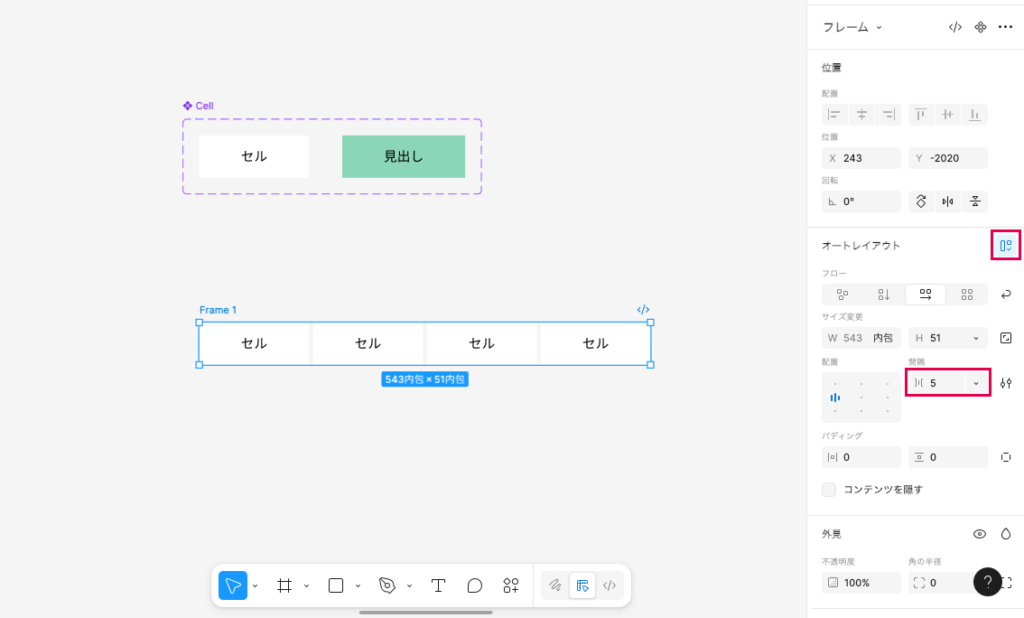Viewport: 1024px width, 618px height.
Task: Open the help question mark button
Action: tap(987, 581)
